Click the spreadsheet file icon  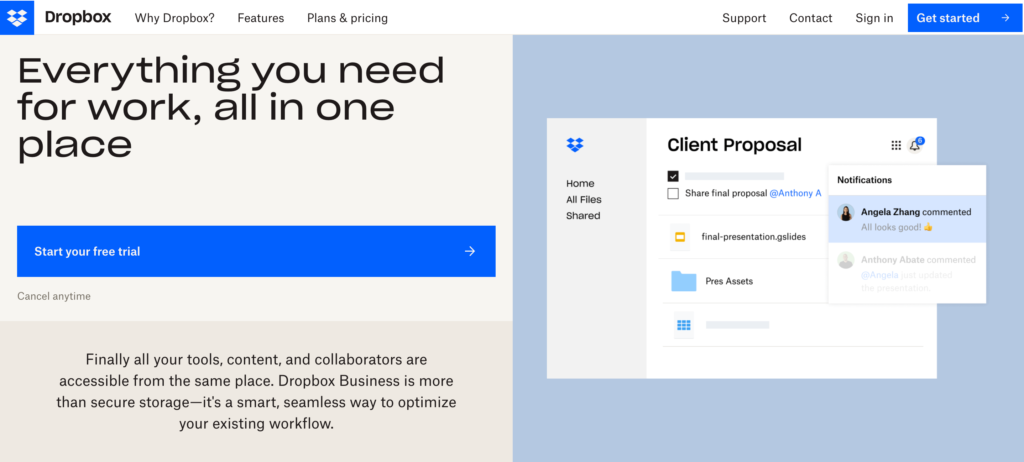coord(684,325)
